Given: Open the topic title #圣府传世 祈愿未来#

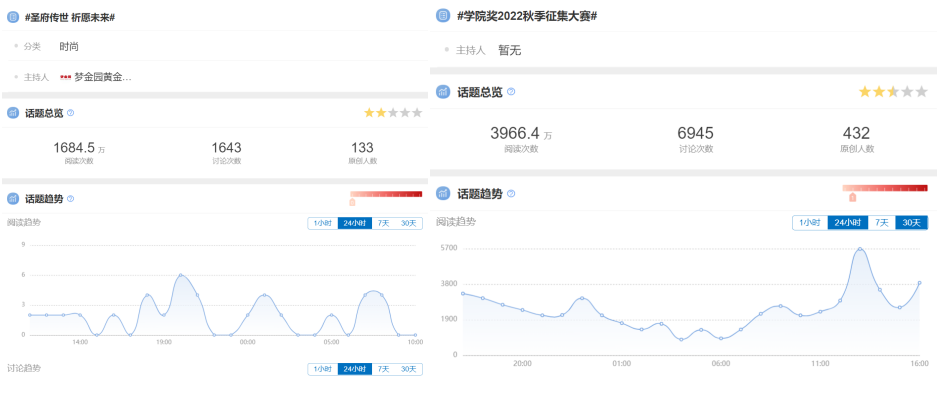Looking at the screenshot, I should pyautogui.click(x=69, y=18).
